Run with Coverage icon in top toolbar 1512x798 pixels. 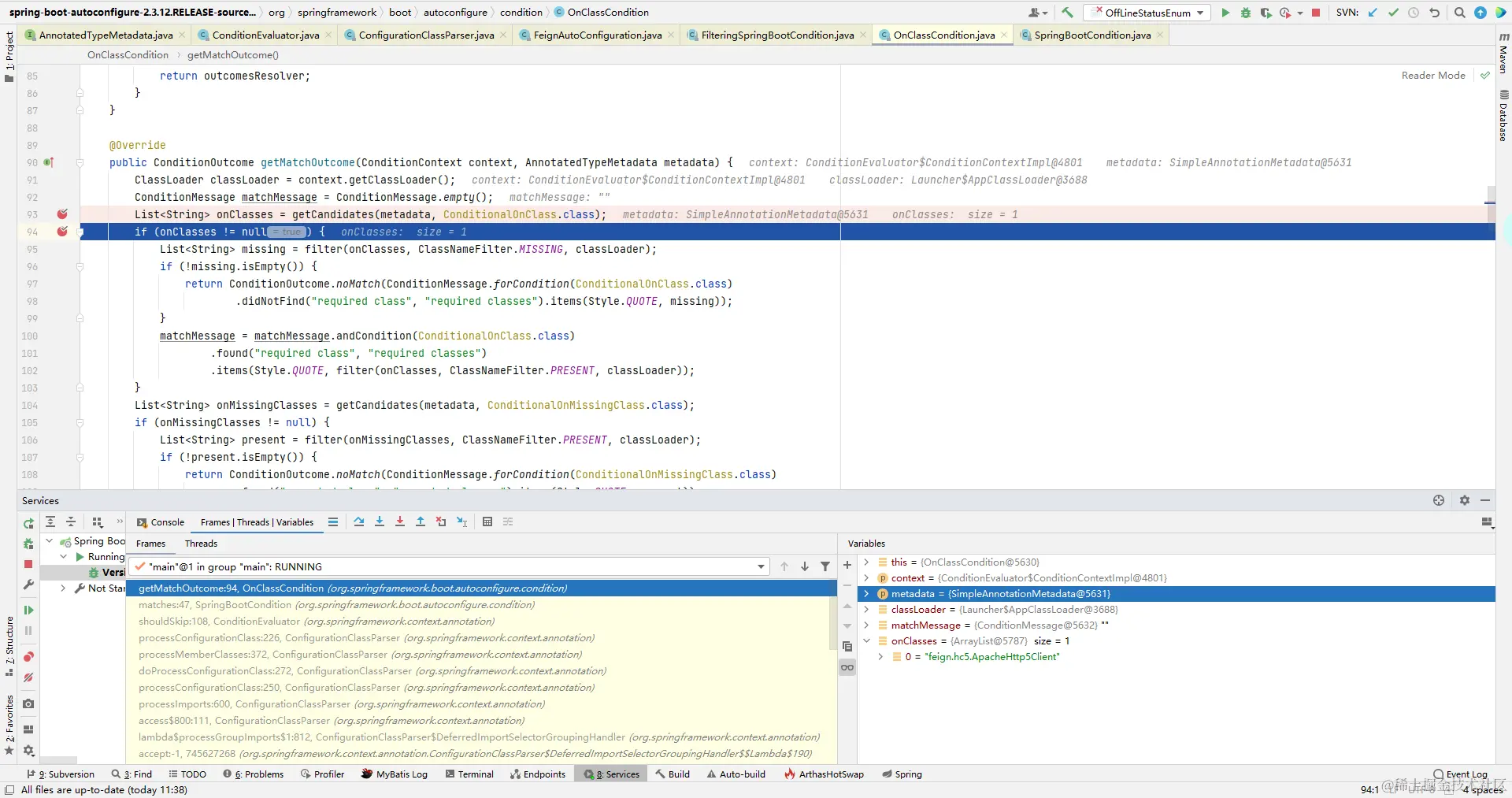(x=1266, y=13)
